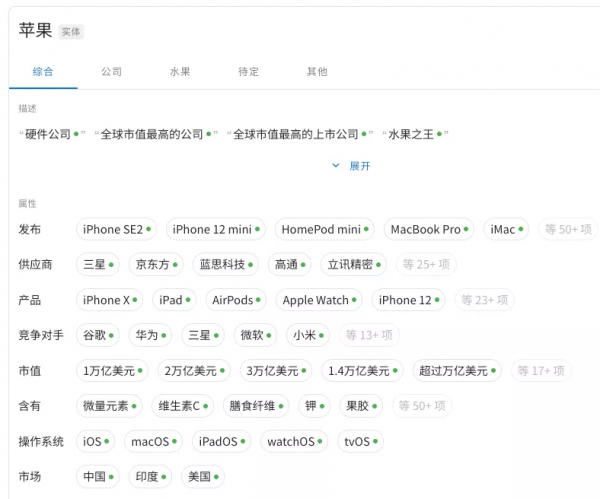600x499 pixels.
Task: Select the 1.4万亿美元 market value tag
Action: point(362,370)
